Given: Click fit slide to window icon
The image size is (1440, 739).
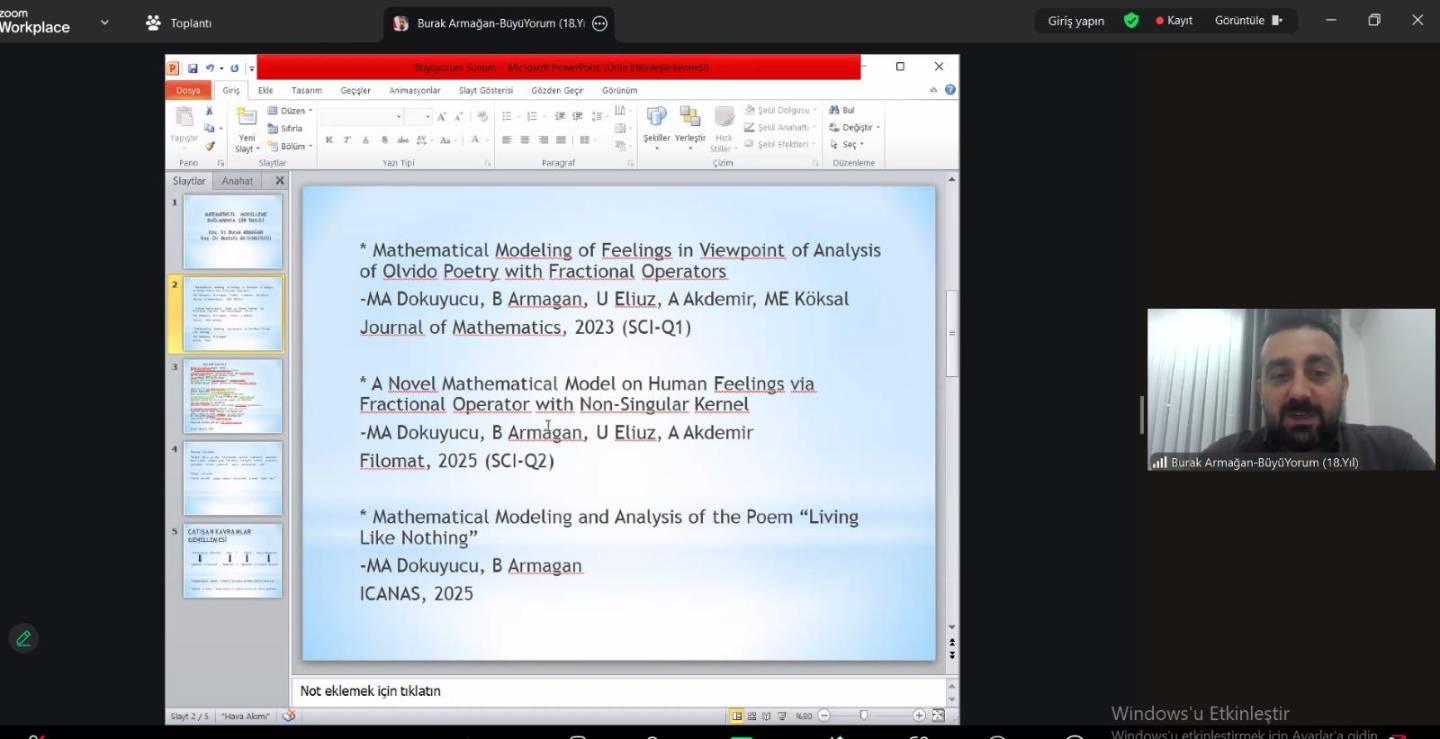Looking at the screenshot, I should pyautogui.click(x=938, y=716).
